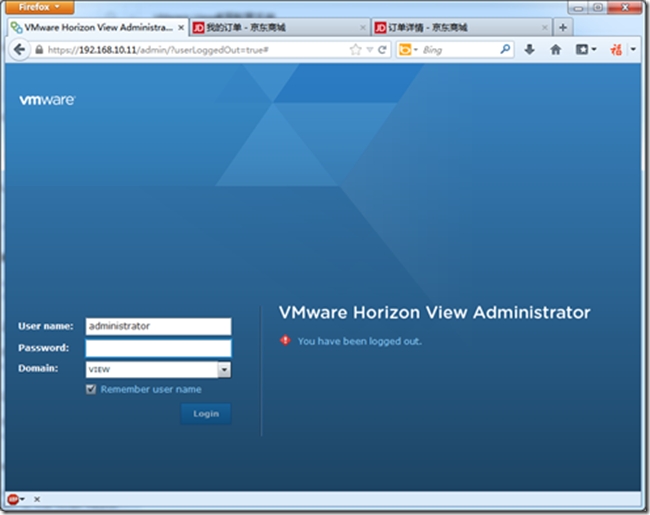650x515 pixels.
Task: Go back with the back arrow
Action: 19,50
